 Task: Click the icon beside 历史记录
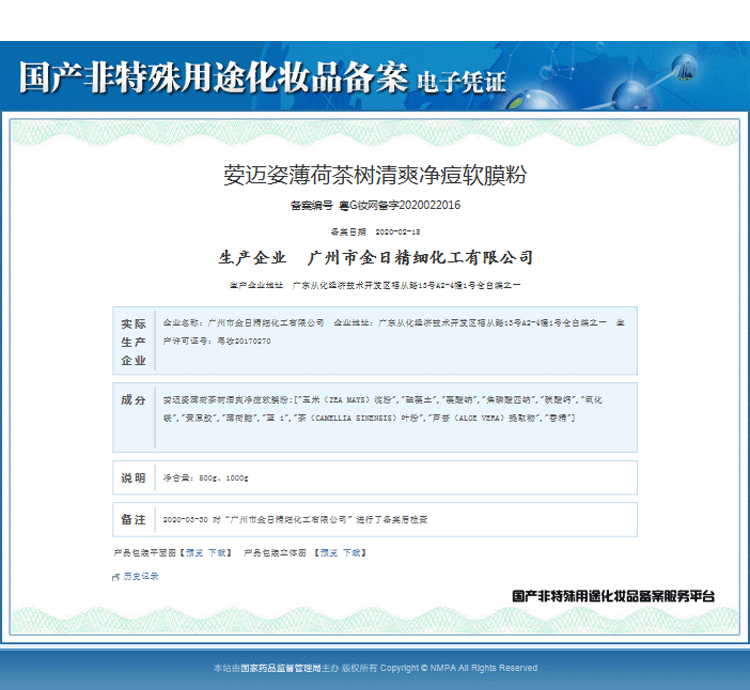(x=116, y=577)
